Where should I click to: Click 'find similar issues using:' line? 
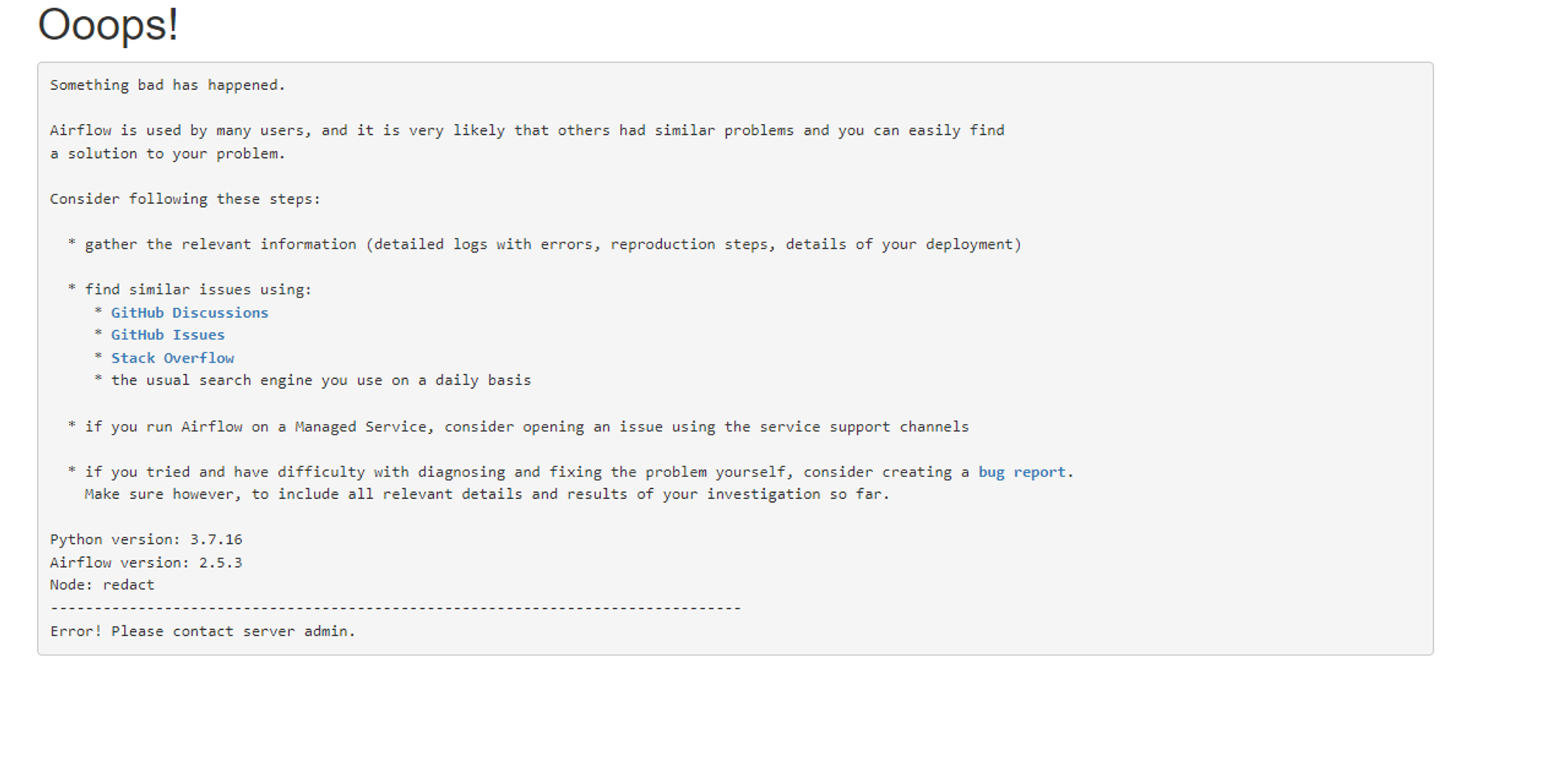[190, 290]
